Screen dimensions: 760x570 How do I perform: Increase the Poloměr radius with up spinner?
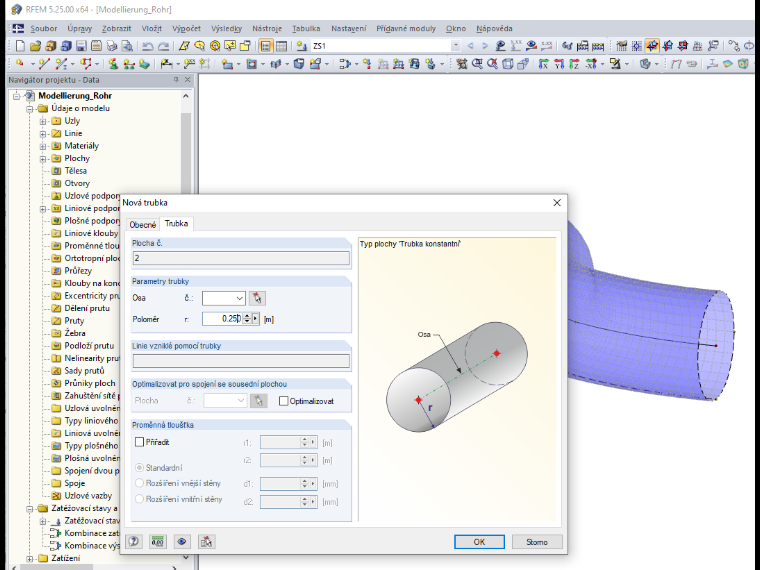247,316
